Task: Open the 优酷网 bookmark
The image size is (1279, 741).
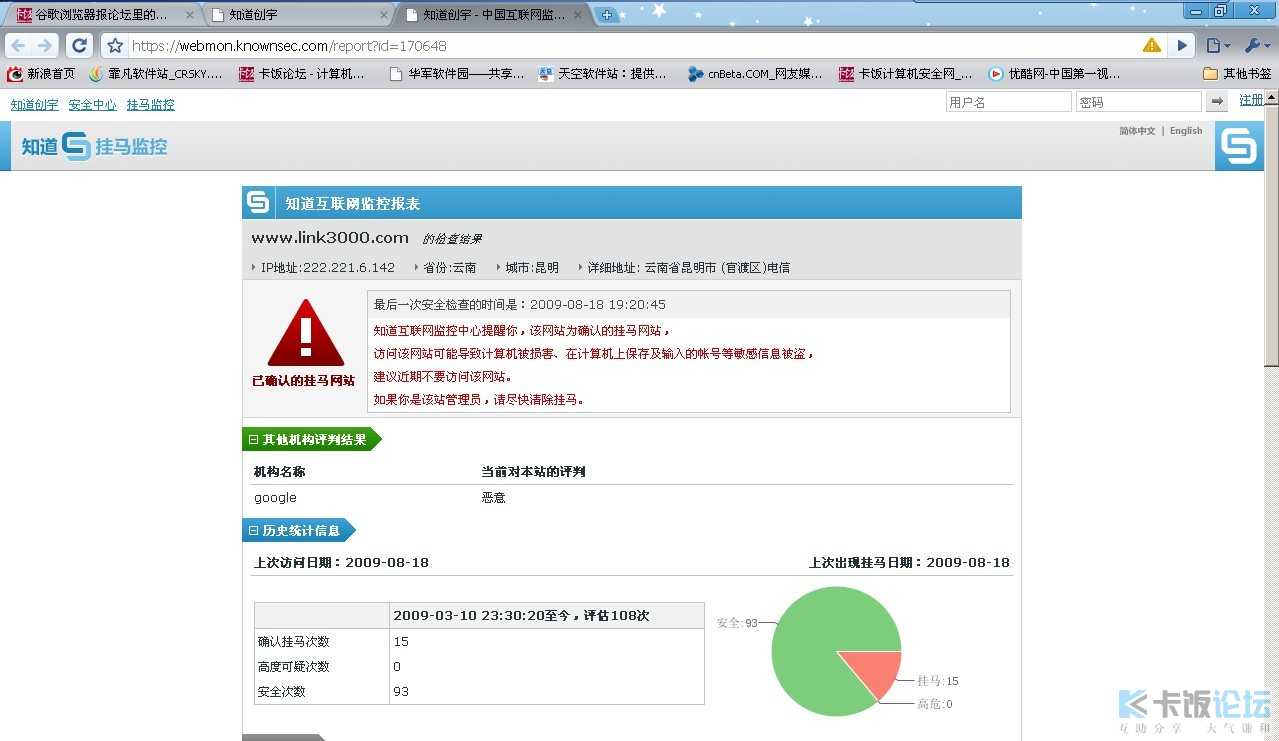Action: [x=1055, y=74]
